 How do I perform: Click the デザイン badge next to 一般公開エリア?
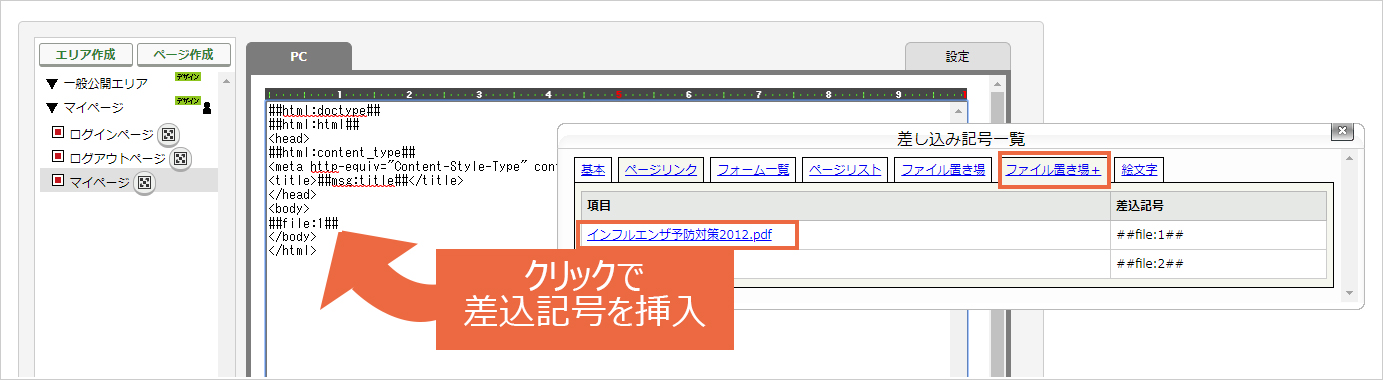(x=188, y=76)
